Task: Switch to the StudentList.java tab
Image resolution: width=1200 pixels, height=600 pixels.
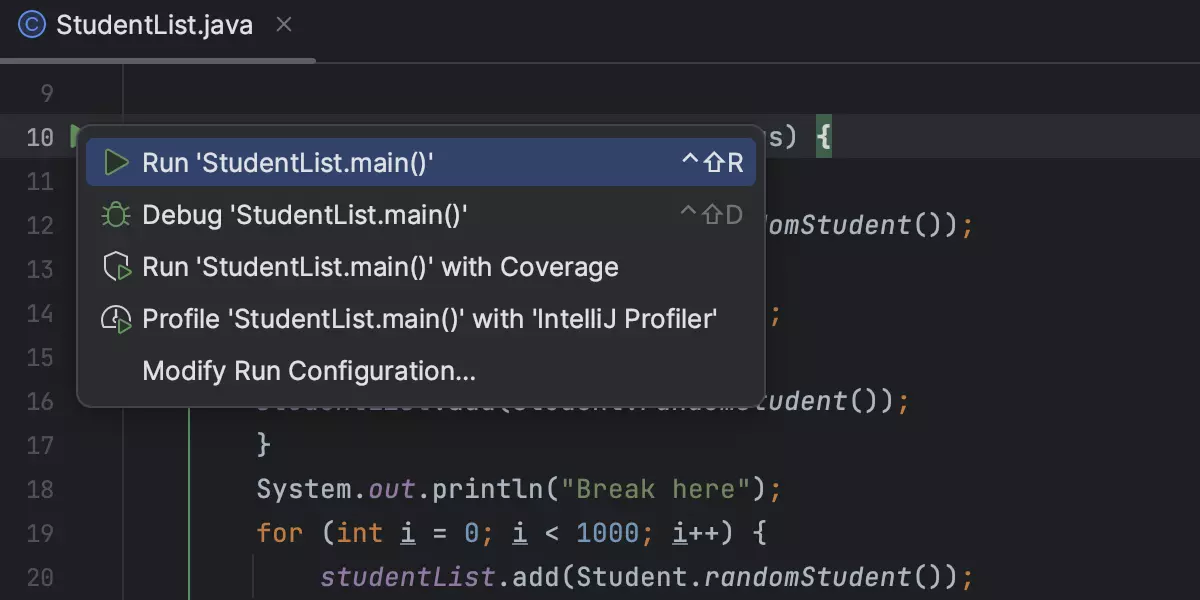Action: pyautogui.click(x=154, y=25)
